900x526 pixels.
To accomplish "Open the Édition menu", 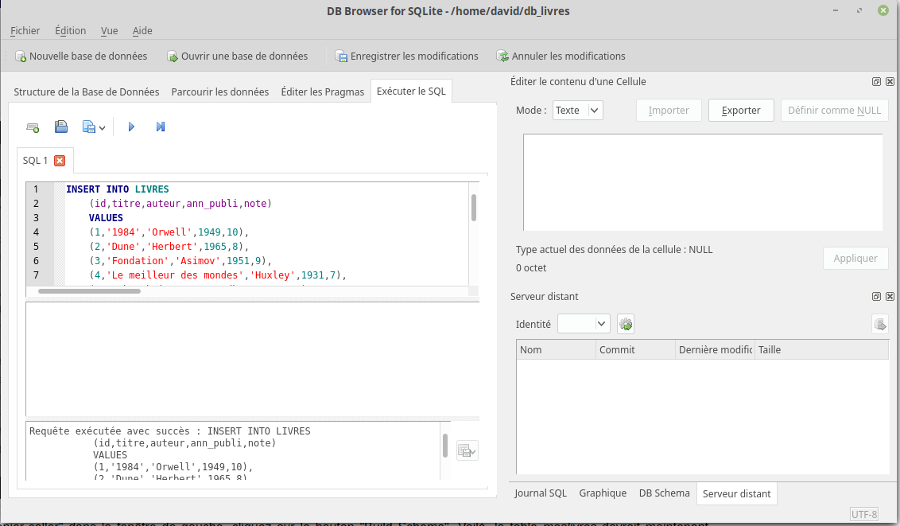I will (70, 31).
